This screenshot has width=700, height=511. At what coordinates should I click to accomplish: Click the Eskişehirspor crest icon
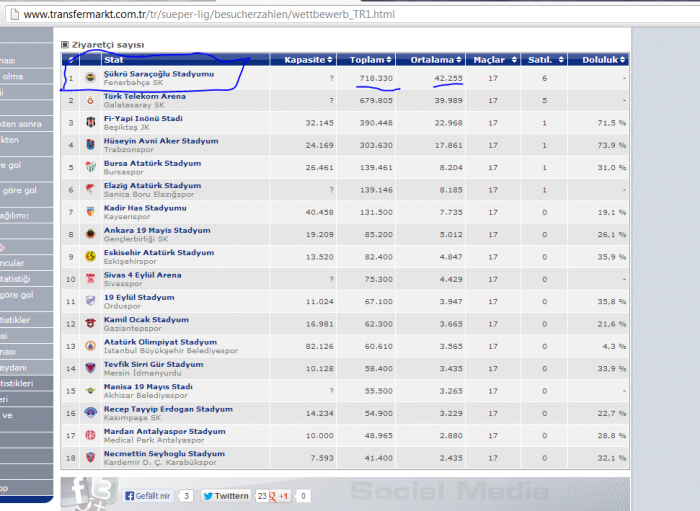point(90,256)
